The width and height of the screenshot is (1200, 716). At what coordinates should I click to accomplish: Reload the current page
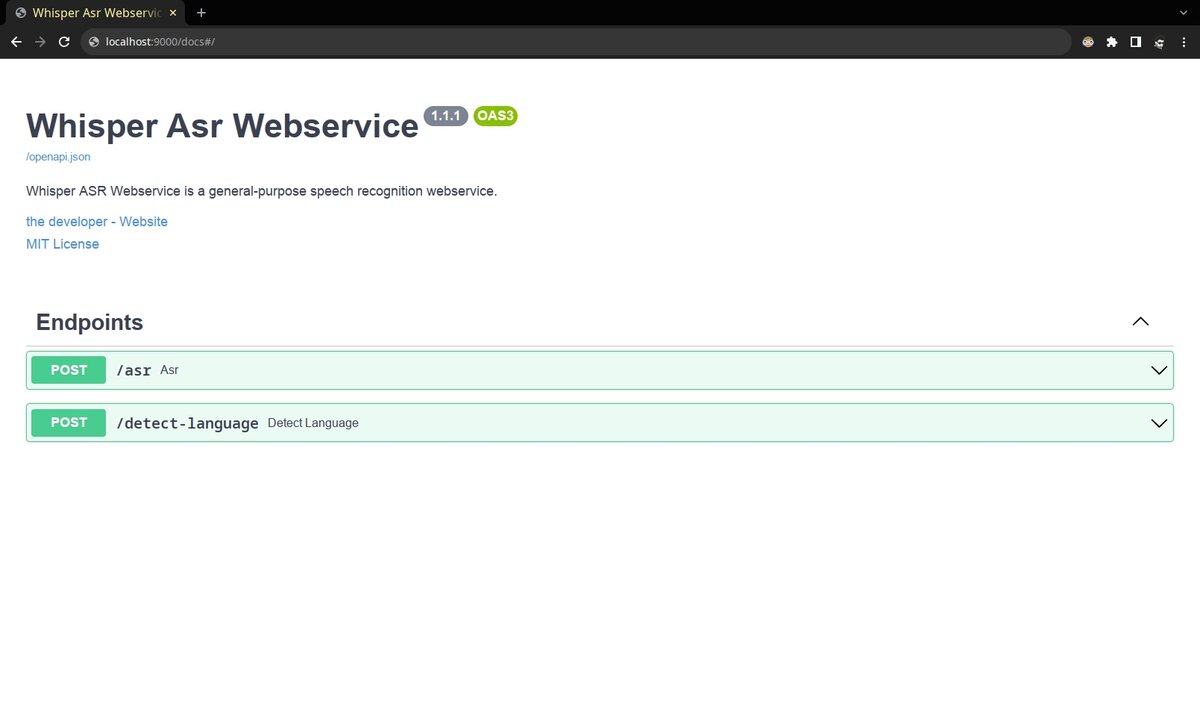pyautogui.click(x=64, y=42)
